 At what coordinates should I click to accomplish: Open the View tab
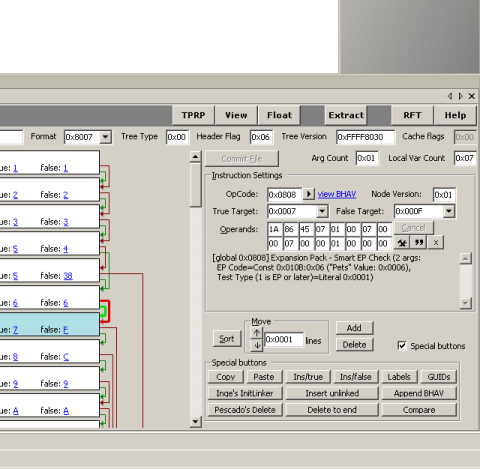[236, 115]
